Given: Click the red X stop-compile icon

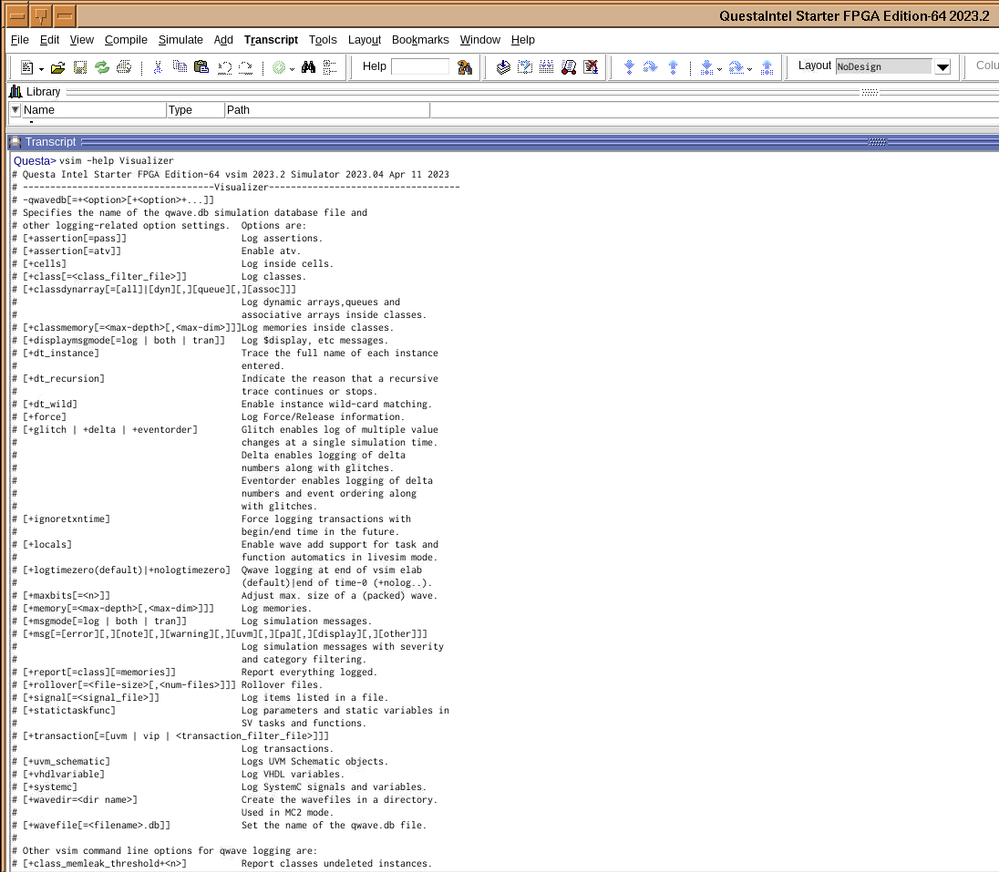Looking at the screenshot, I should point(591,67).
